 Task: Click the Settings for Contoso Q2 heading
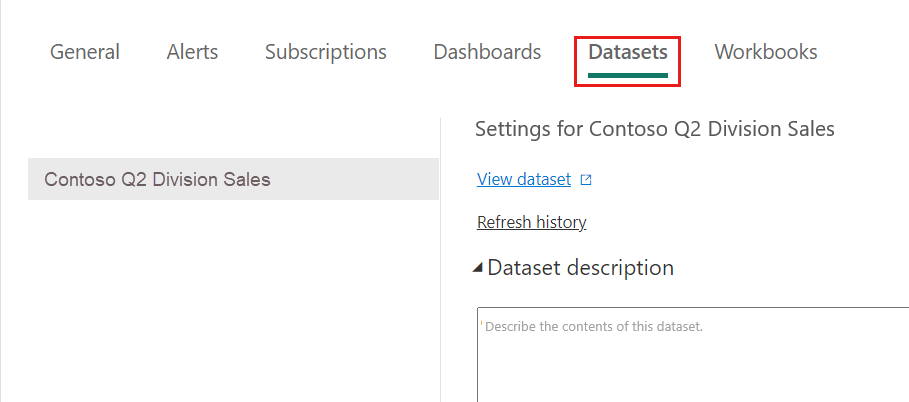654,129
